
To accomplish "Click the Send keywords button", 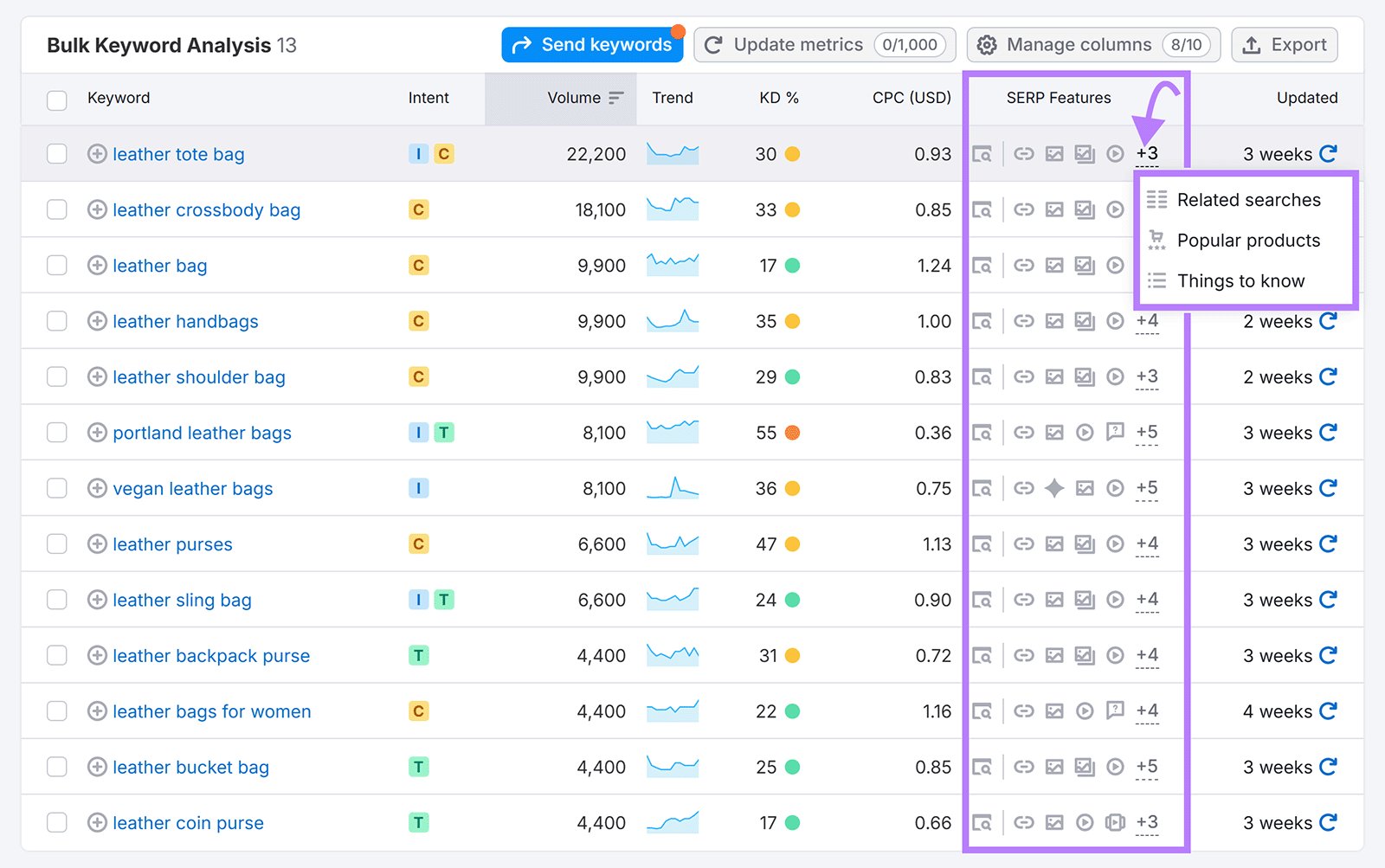I will tap(592, 44).
